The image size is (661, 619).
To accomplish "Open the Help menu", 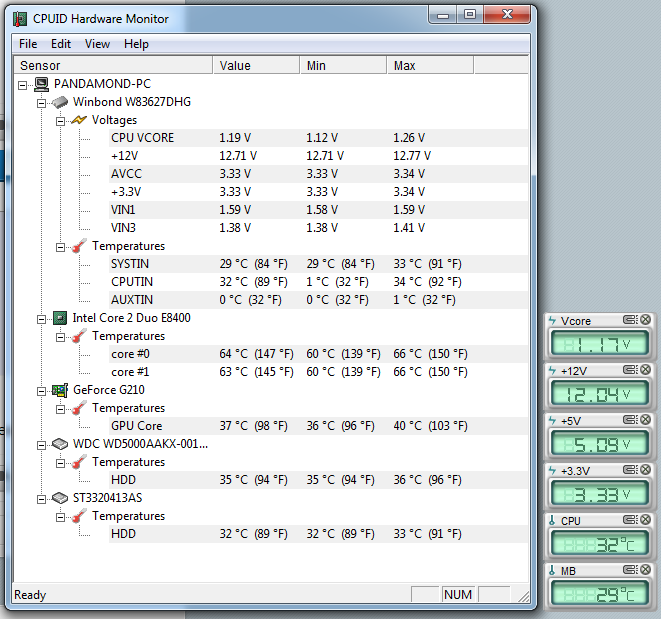I will pos(136,44).
